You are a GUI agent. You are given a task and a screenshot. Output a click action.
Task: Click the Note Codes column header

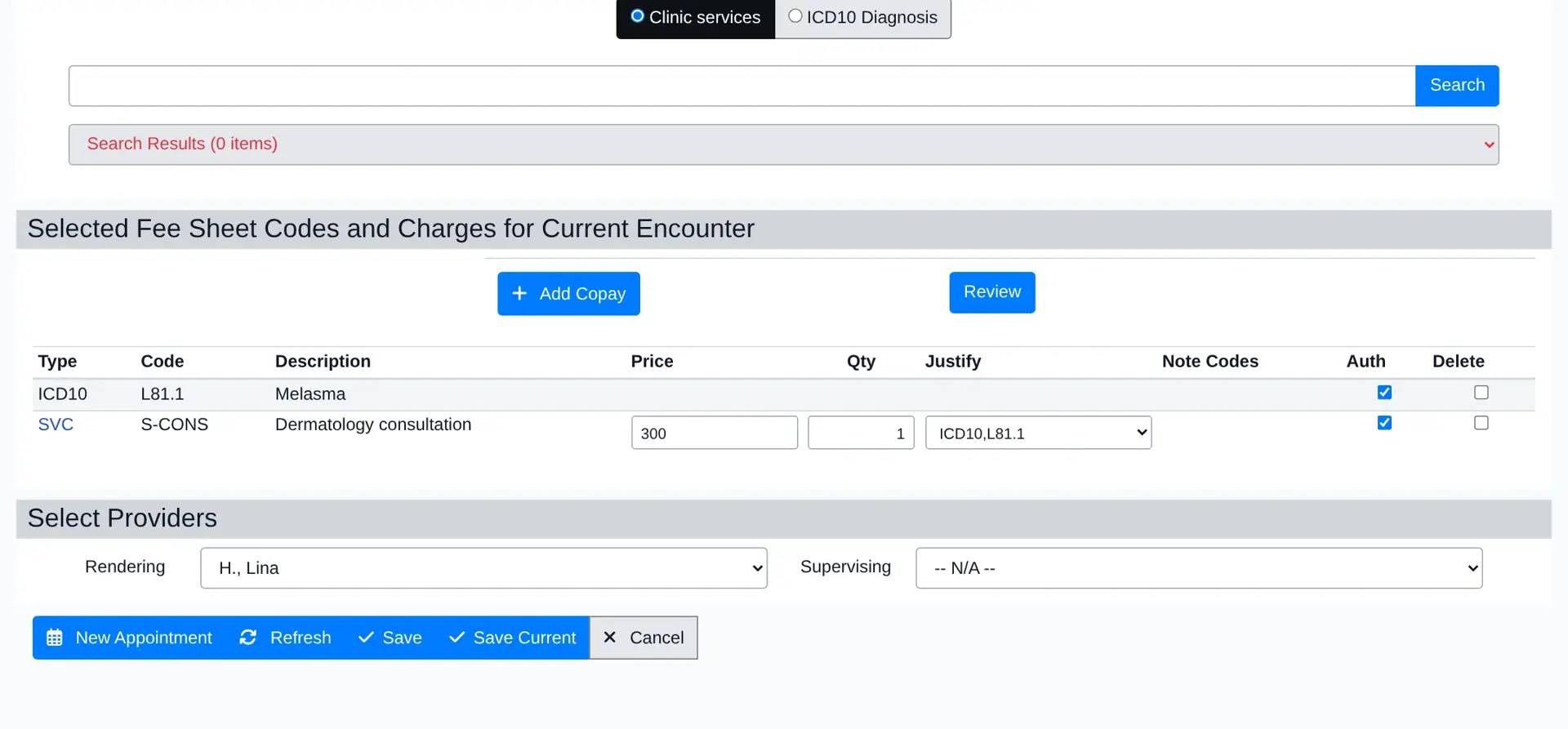pyautogui.click(x=1210, y=362)
